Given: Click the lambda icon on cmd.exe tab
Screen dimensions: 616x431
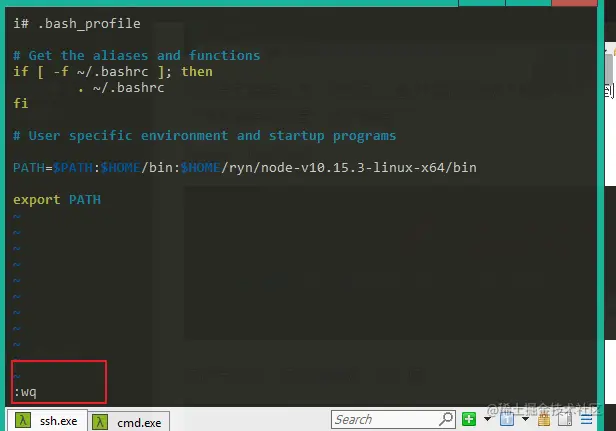Looking at the screenshot, I should pyautogui.click(x=100, y=422).
